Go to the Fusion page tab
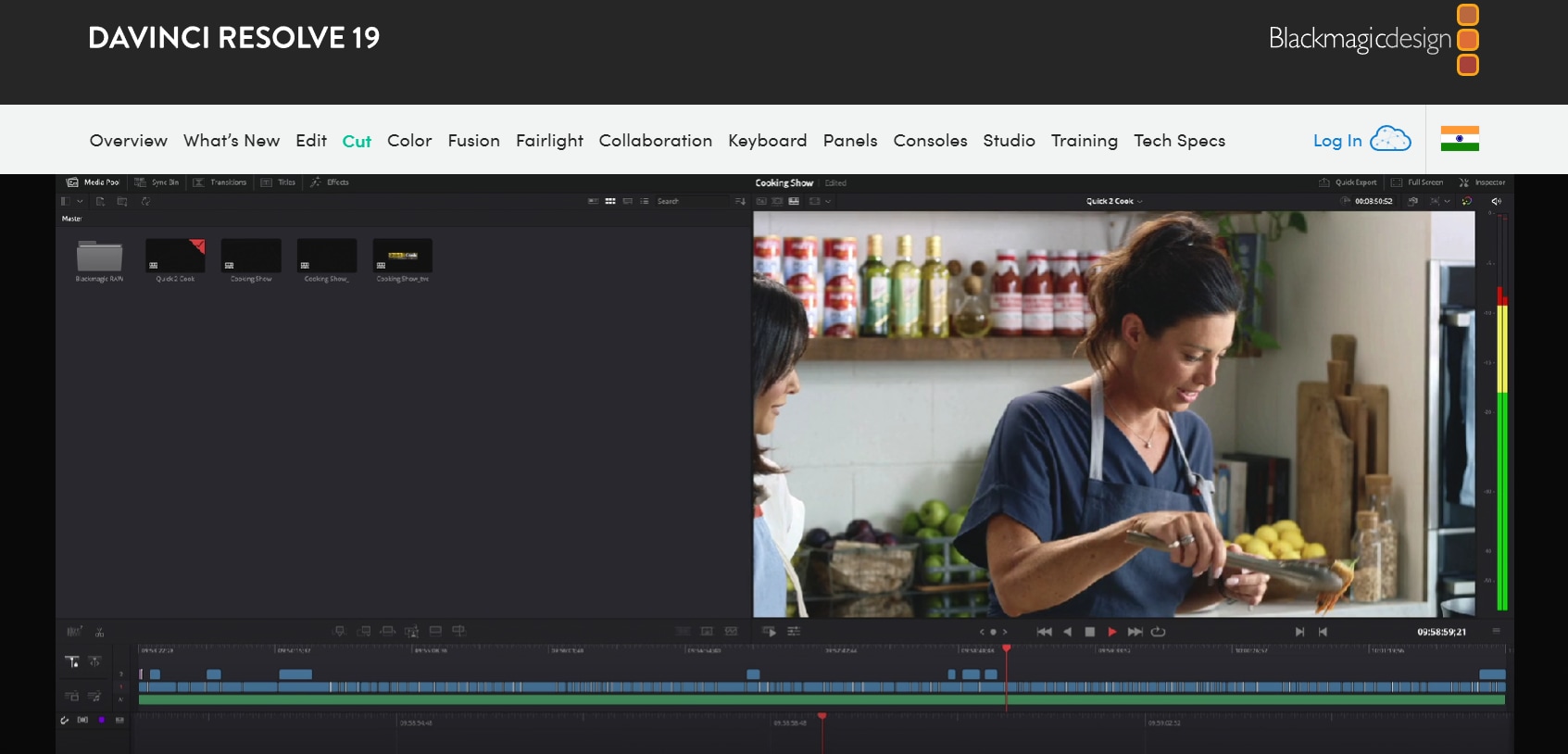Screen dimensions: 1568x754 click(x=474, y=141)
